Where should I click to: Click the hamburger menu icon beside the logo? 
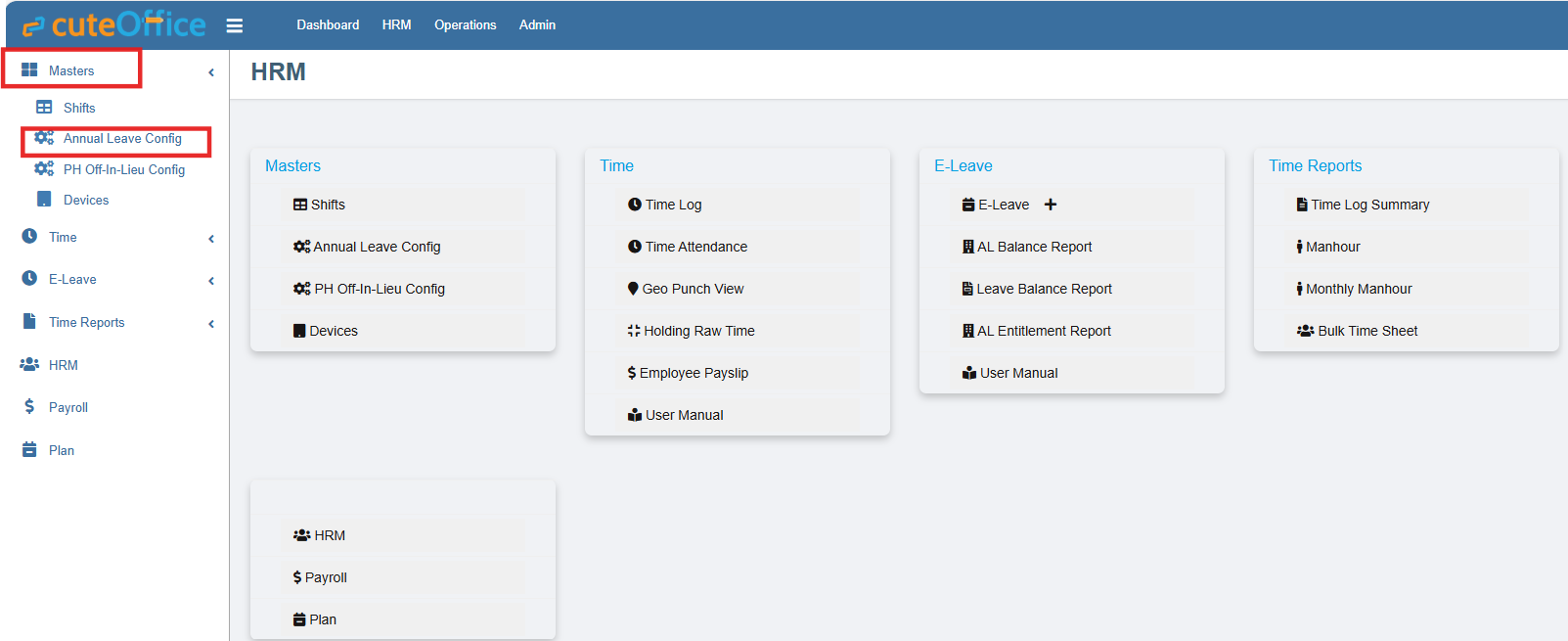[x=235, y=25]
